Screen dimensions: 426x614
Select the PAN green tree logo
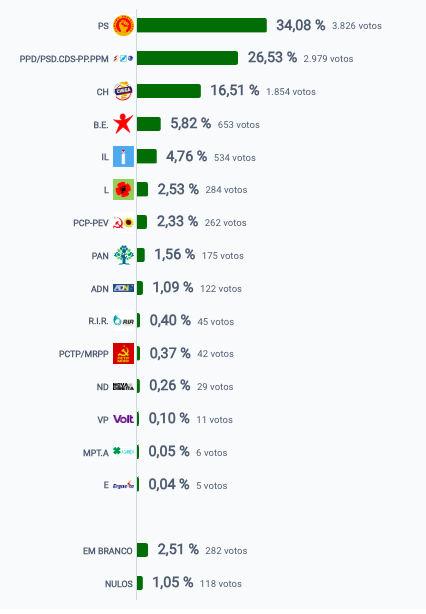click(x=123, y=255)
